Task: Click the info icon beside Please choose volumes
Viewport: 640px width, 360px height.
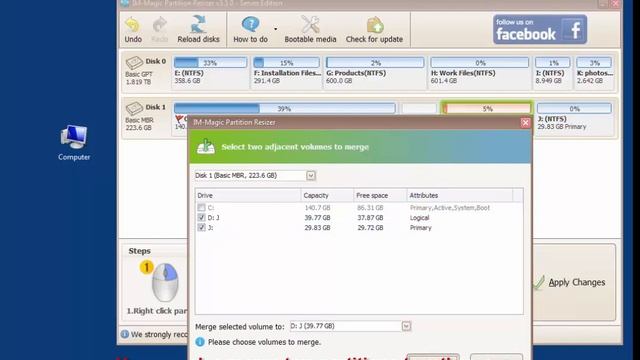Action: coord(200,342)
